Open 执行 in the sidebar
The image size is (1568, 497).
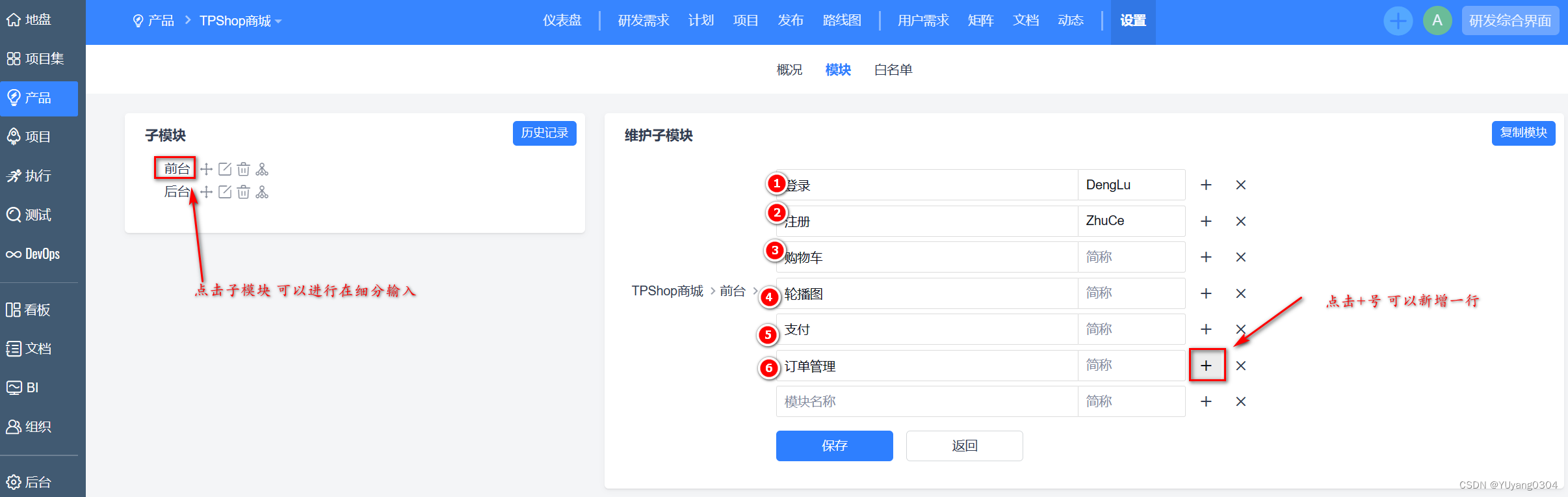[x=29, y=176]
